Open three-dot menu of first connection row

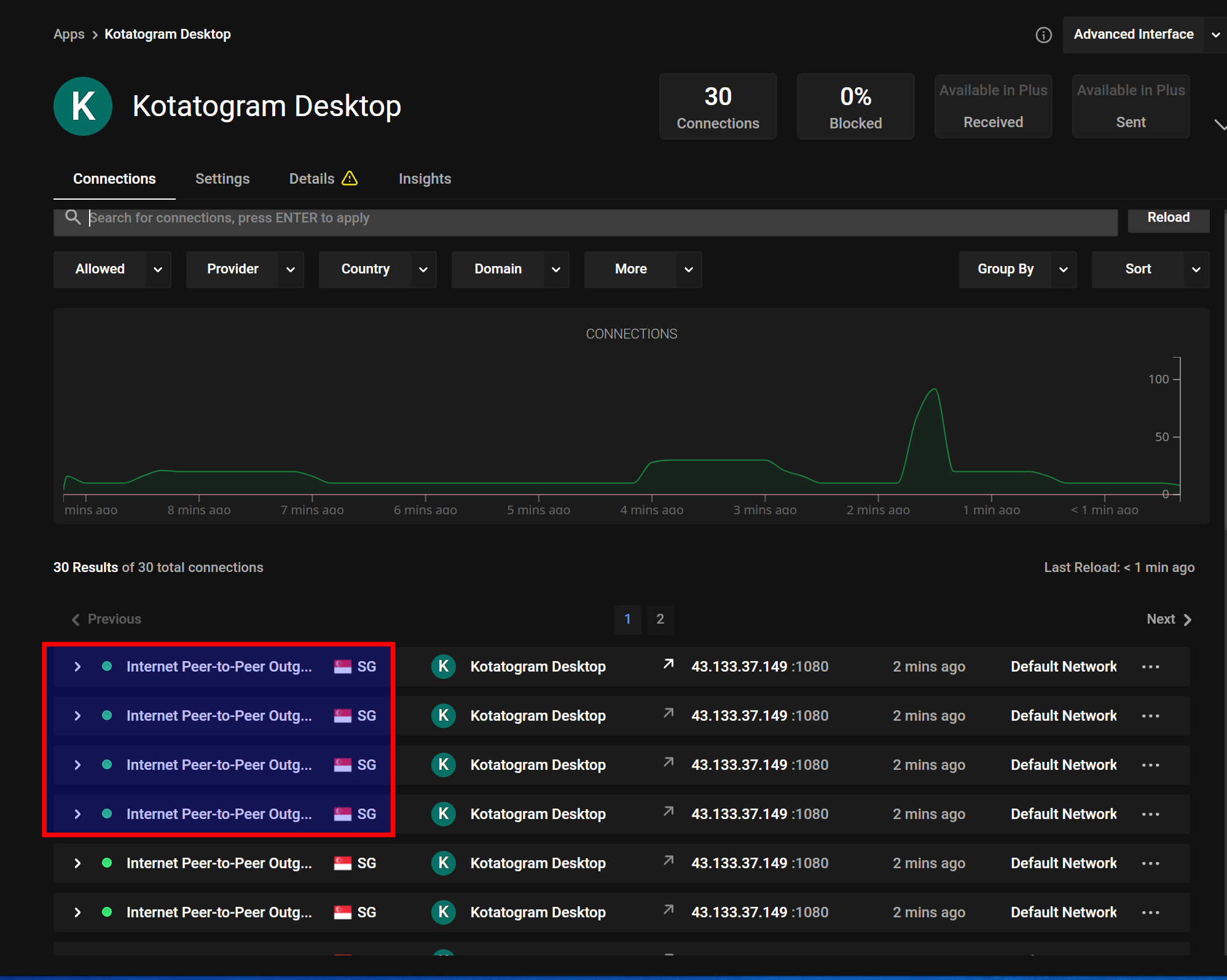click(1150, 667)
